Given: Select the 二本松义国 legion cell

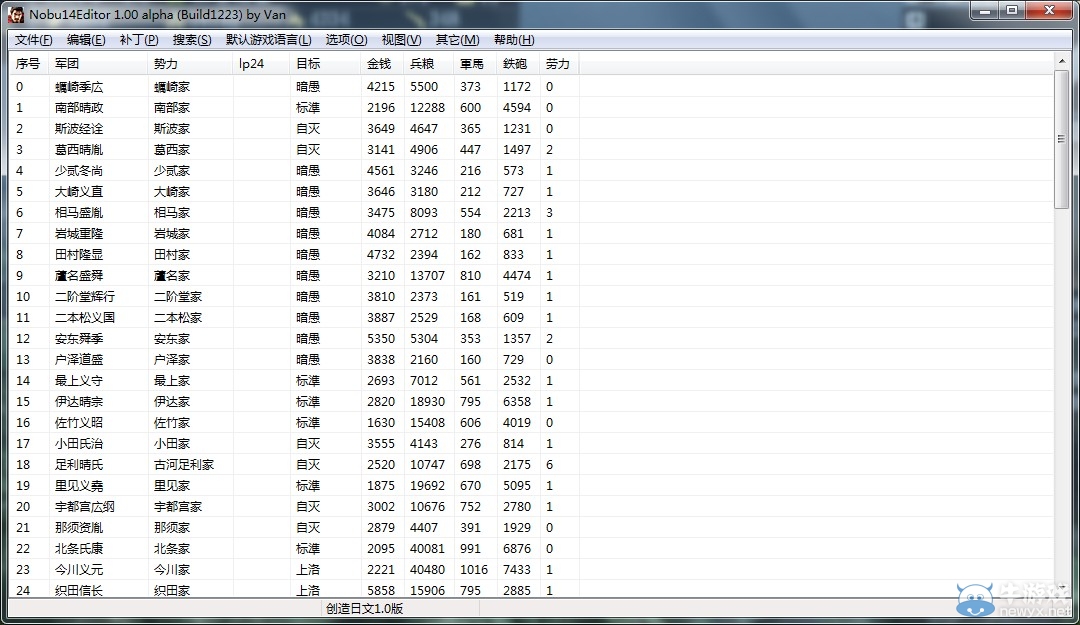Looking at the screenshot, I should pyautogui.click(x=85, y=318).
